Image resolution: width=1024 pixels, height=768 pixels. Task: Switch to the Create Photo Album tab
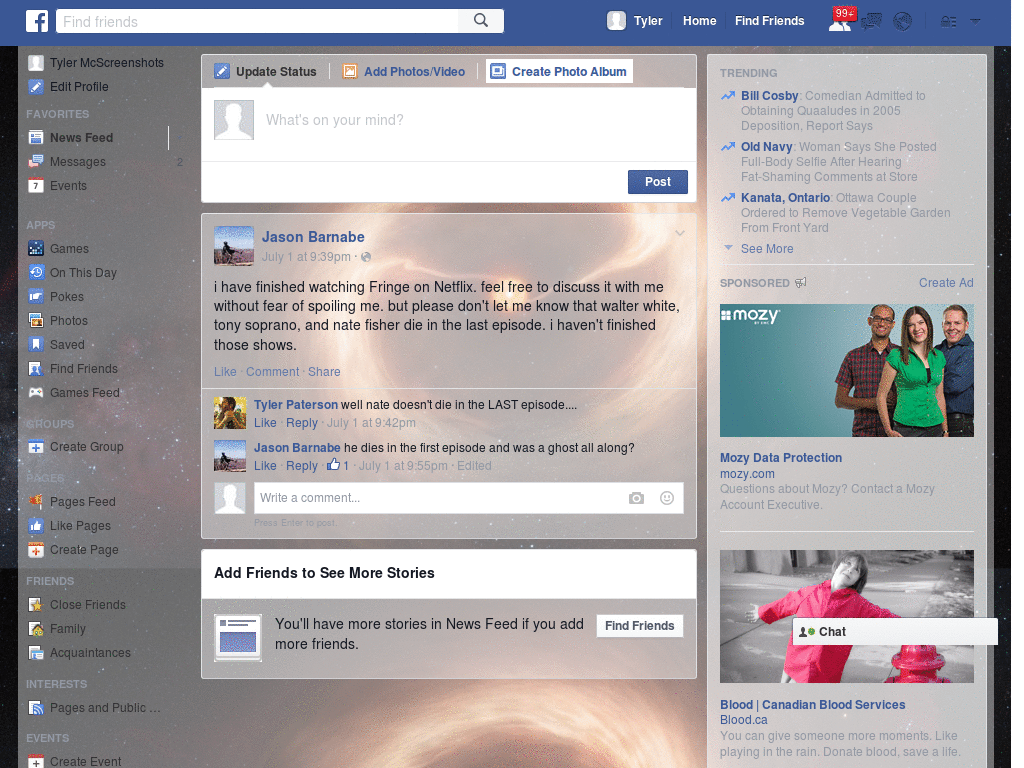coord(558,71)
